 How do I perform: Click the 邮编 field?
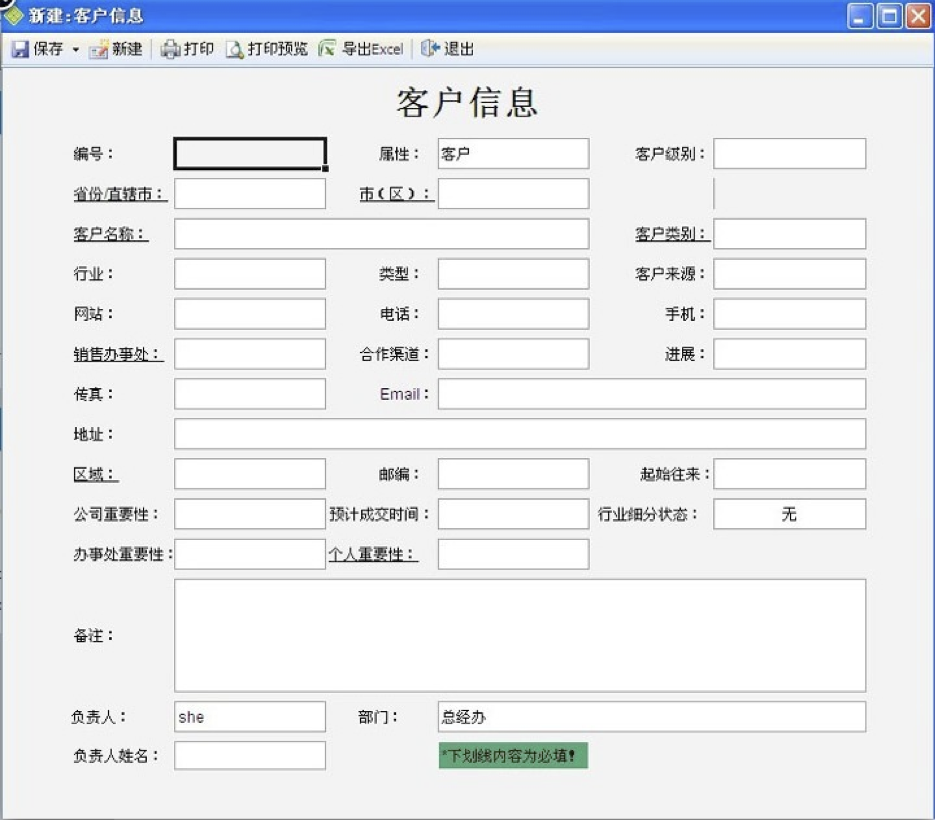[x=513, y=474]
